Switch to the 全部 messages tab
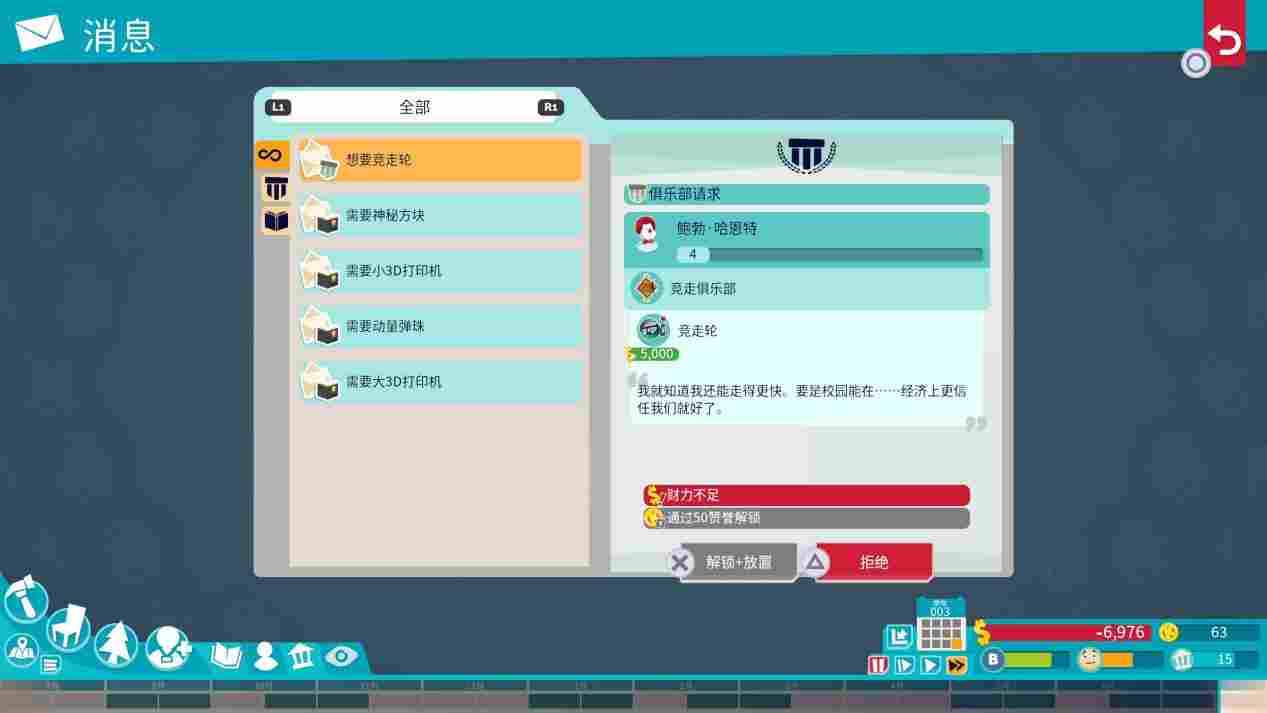Screen dimensions: 1267x713 point(414,106)
